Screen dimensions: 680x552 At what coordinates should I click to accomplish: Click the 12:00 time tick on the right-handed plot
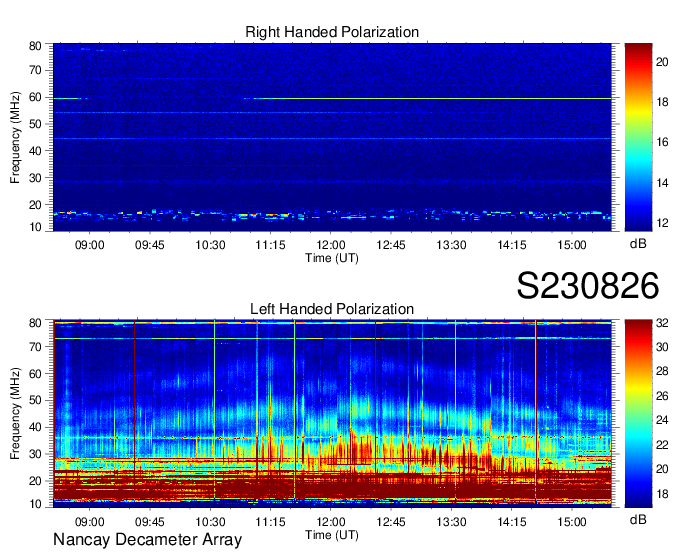click(330, 245)
